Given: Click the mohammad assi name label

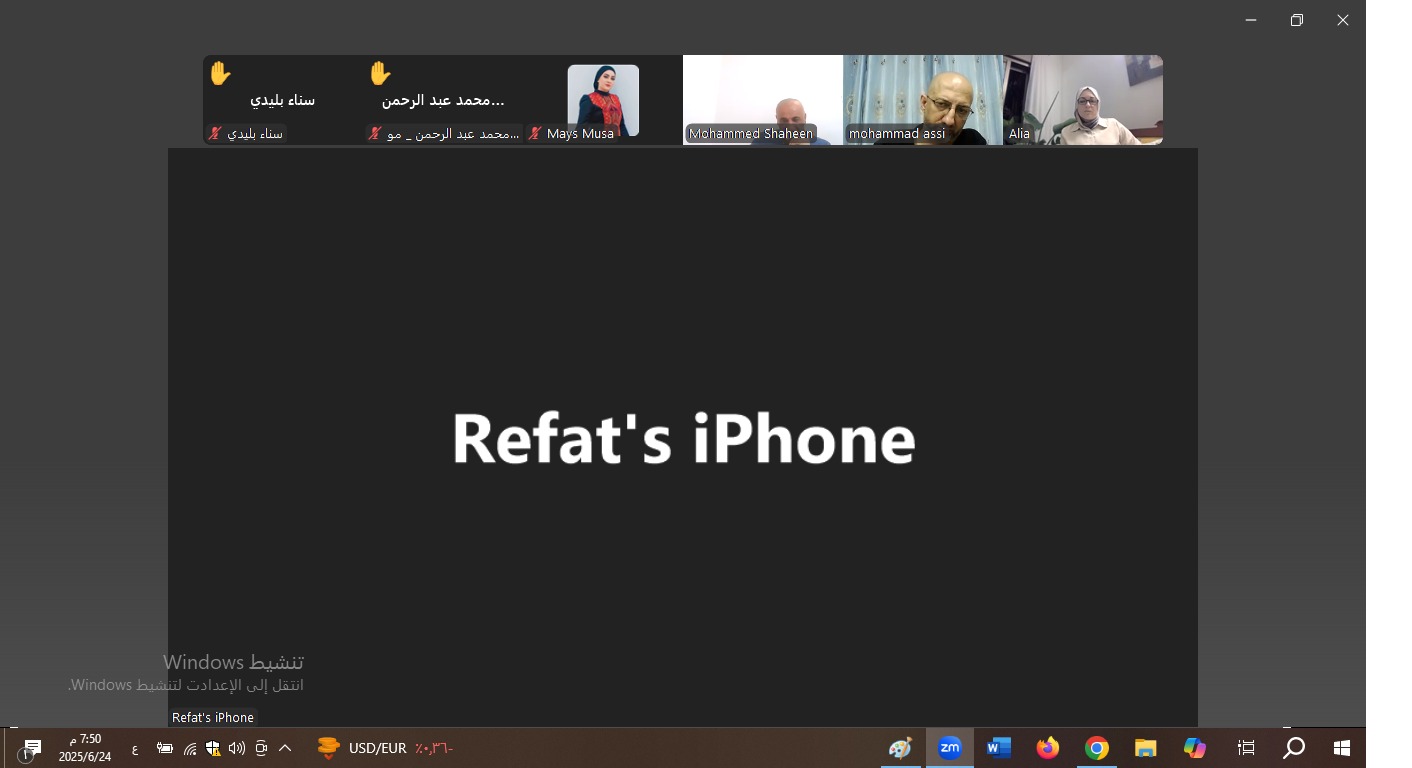Looking at the screenshot, I should 897,133.
